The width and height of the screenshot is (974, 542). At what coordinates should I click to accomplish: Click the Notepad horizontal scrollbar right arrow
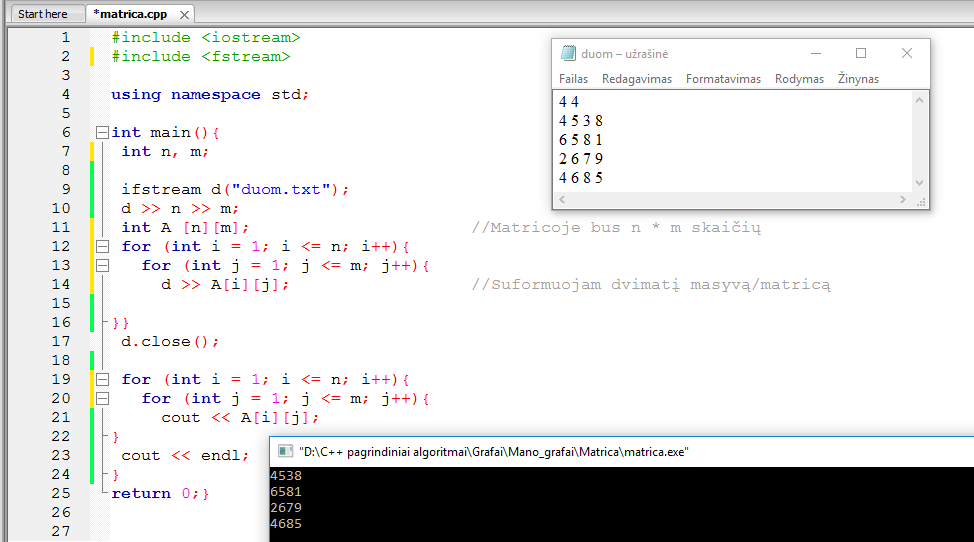[903, 199]
